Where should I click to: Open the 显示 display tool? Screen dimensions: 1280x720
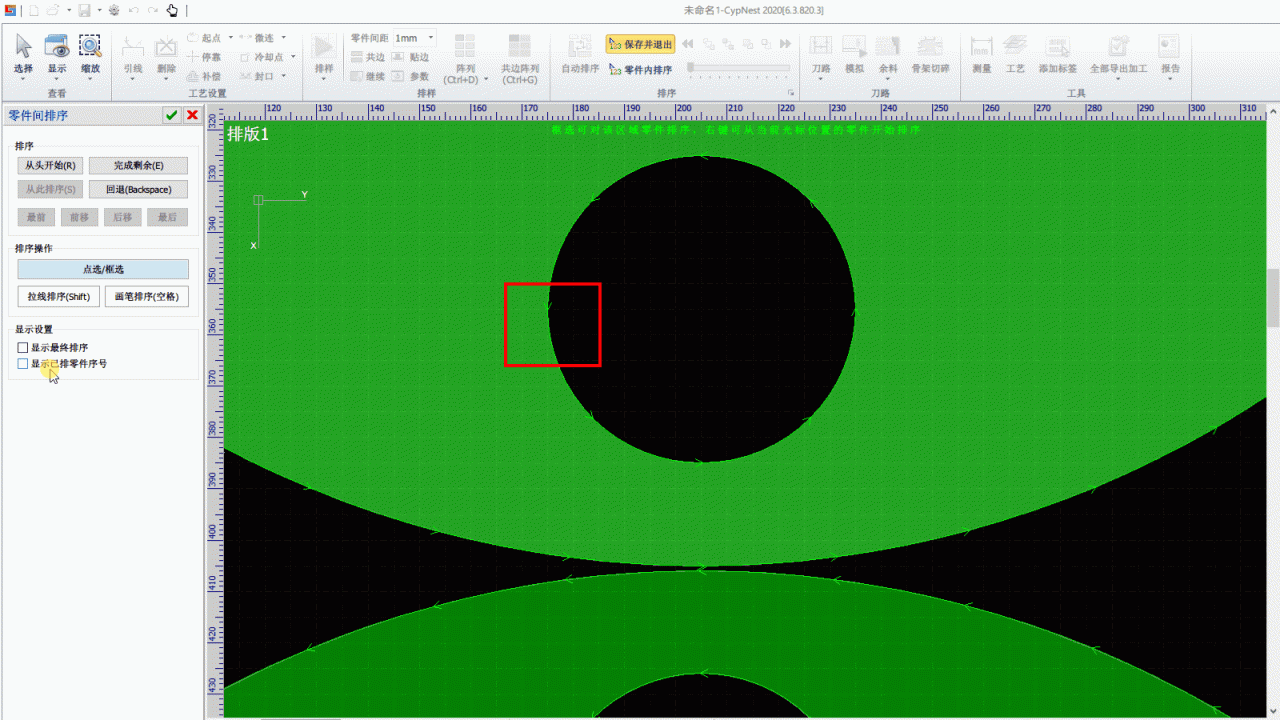57,55
